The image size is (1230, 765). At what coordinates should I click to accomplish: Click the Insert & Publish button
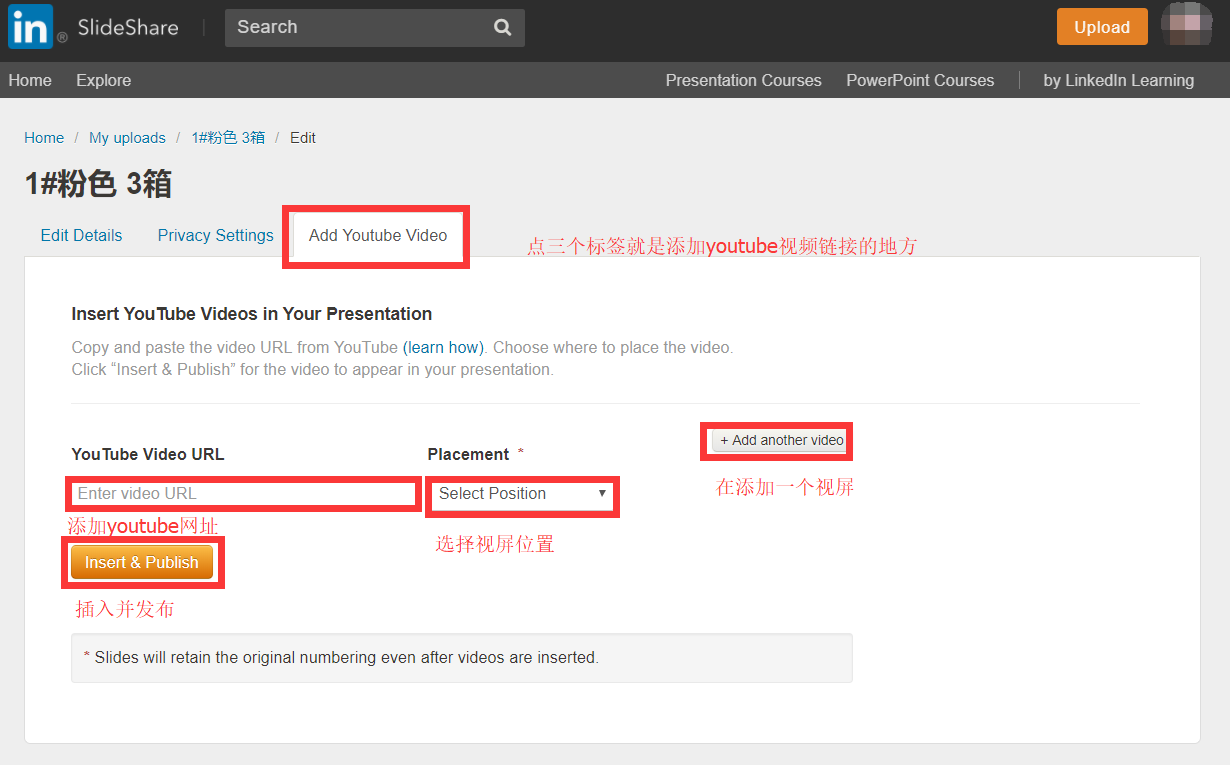coord(142,563)
